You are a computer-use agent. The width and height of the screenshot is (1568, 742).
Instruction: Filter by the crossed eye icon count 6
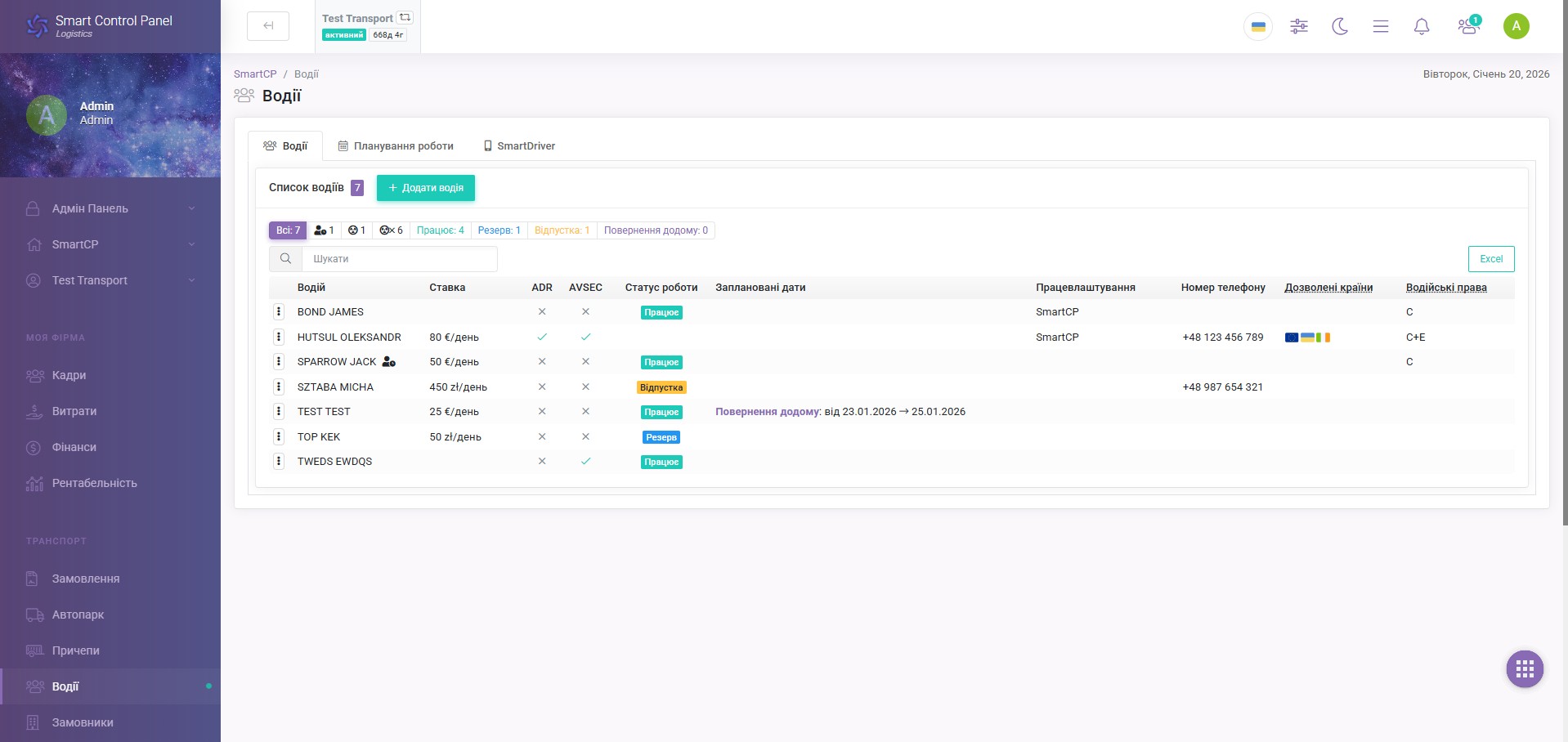391,230
